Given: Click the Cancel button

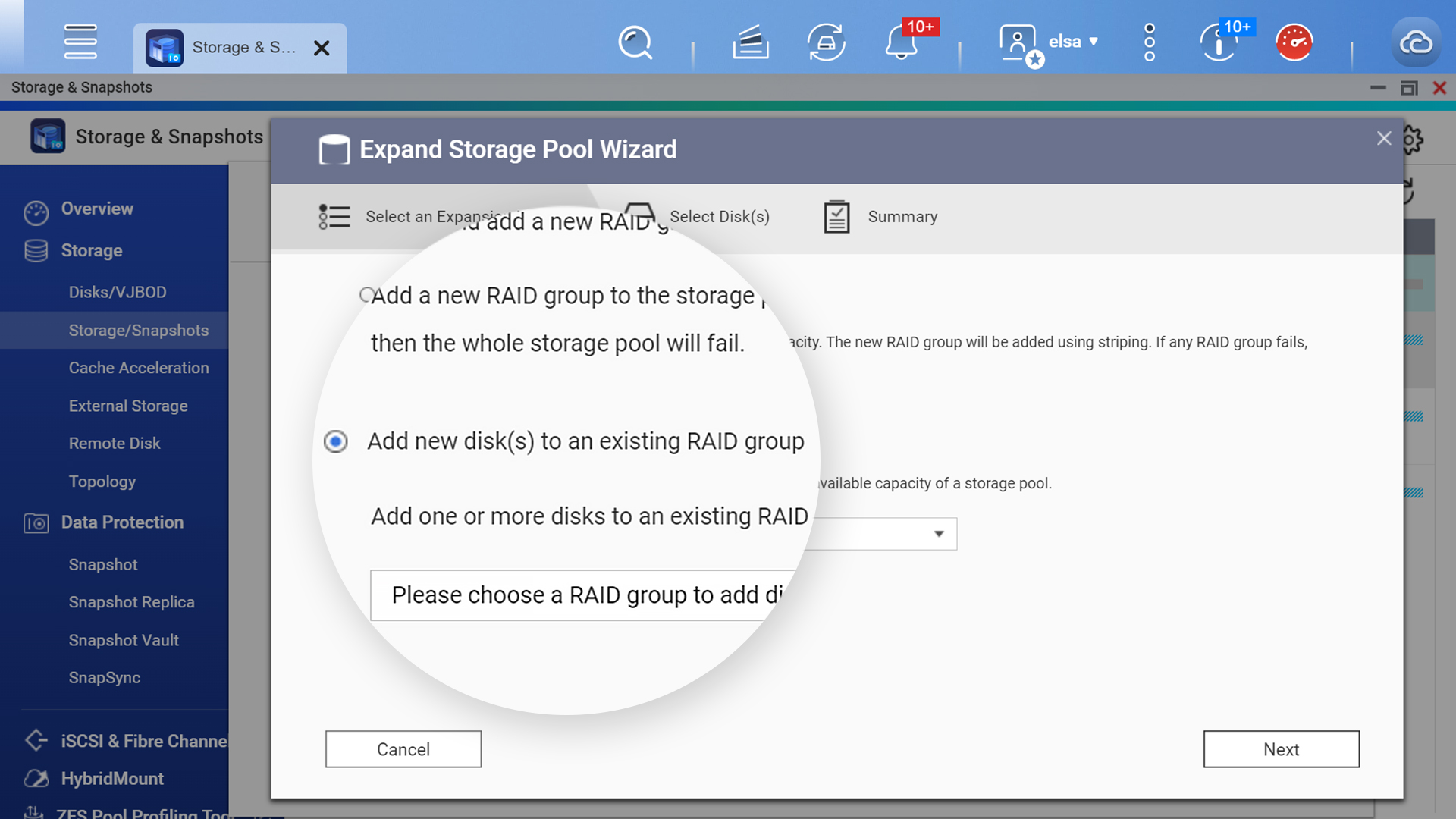Looking at the screenshot, I should coord(403,749).
